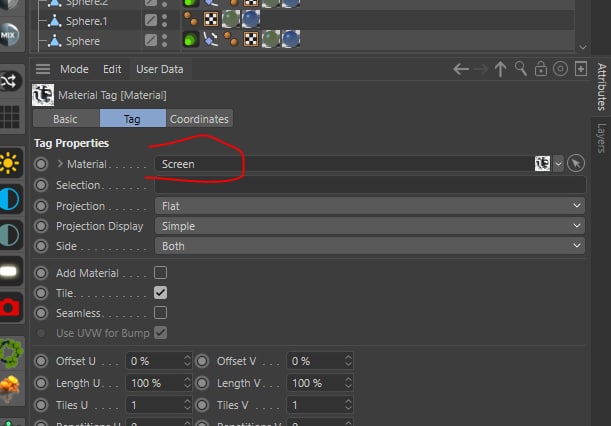Open the Side dropdown showing Both
This screenshot has height=426, width=611.
point(369,246)
